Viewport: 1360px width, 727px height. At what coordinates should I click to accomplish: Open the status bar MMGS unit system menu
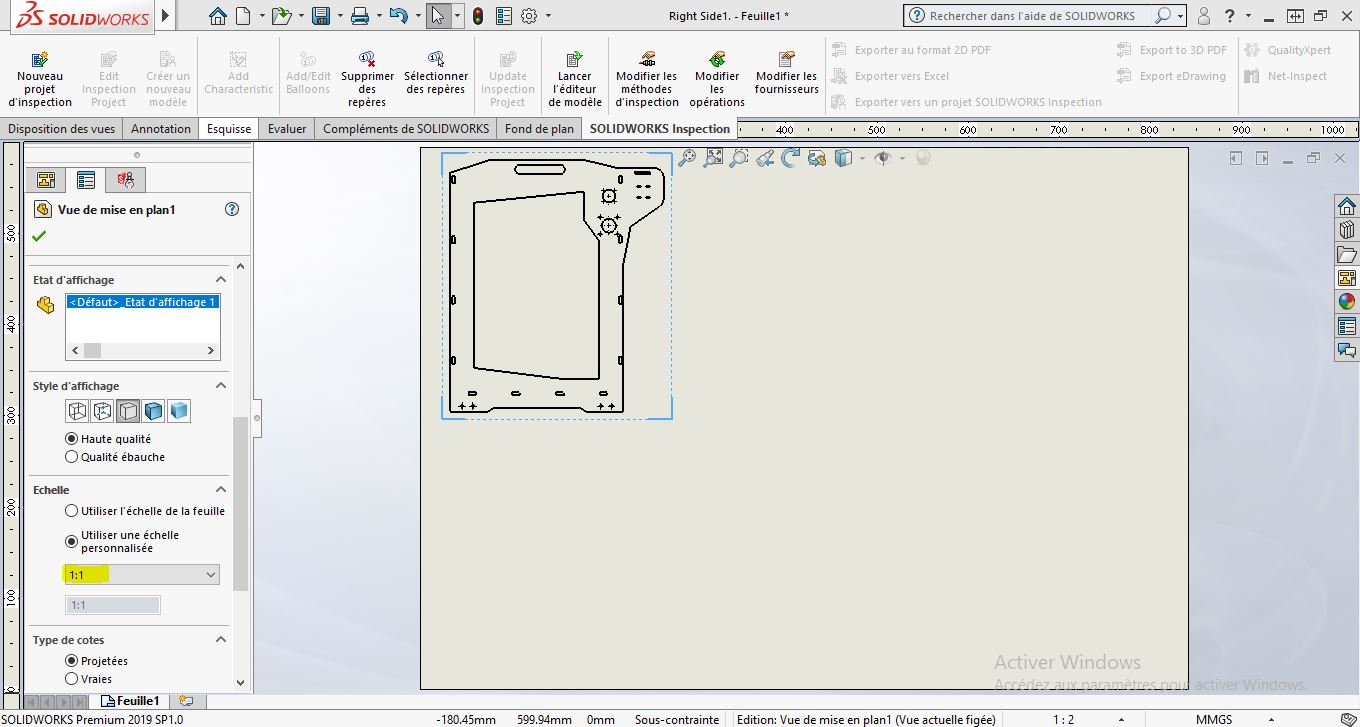tap(1214, 719)
